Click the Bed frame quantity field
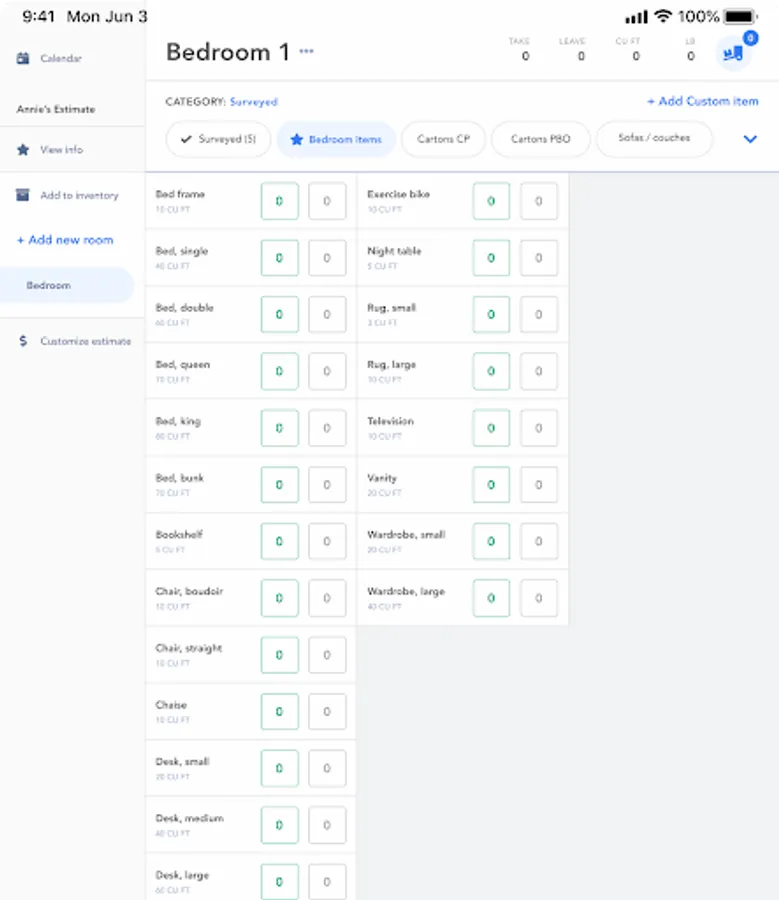The height and width of the screenshot is (900, 779). coord(279,200)
